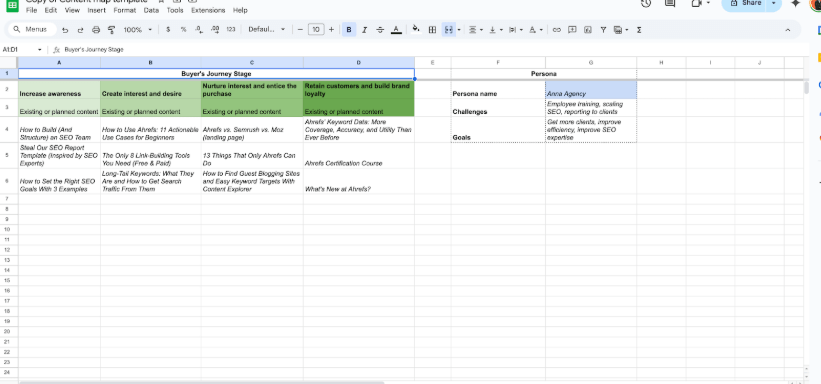Screen dimensions: 821x384
Task: Open the File menu
Action: click(x=31, y=10)
